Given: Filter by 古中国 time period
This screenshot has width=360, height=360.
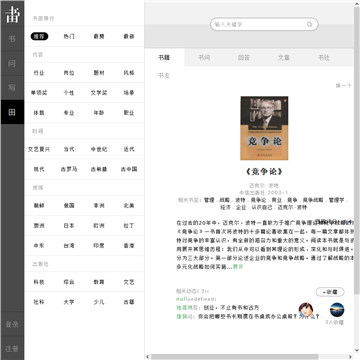Looking at the screenshot, I should [129, 169].
